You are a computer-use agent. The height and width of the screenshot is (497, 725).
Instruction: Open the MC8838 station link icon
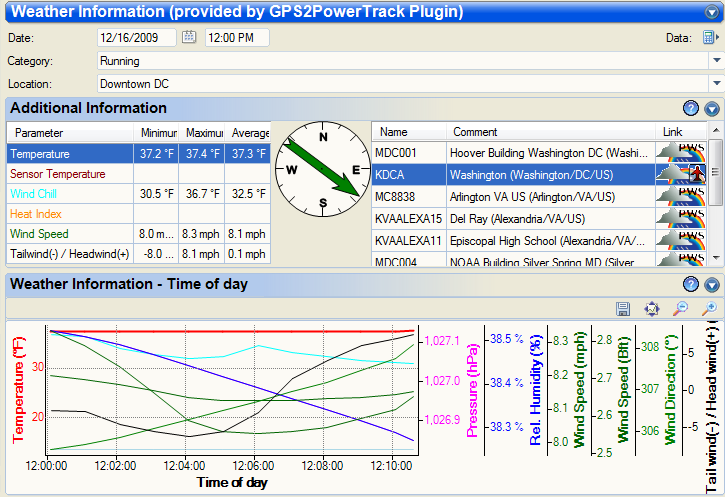coord(681,196)
